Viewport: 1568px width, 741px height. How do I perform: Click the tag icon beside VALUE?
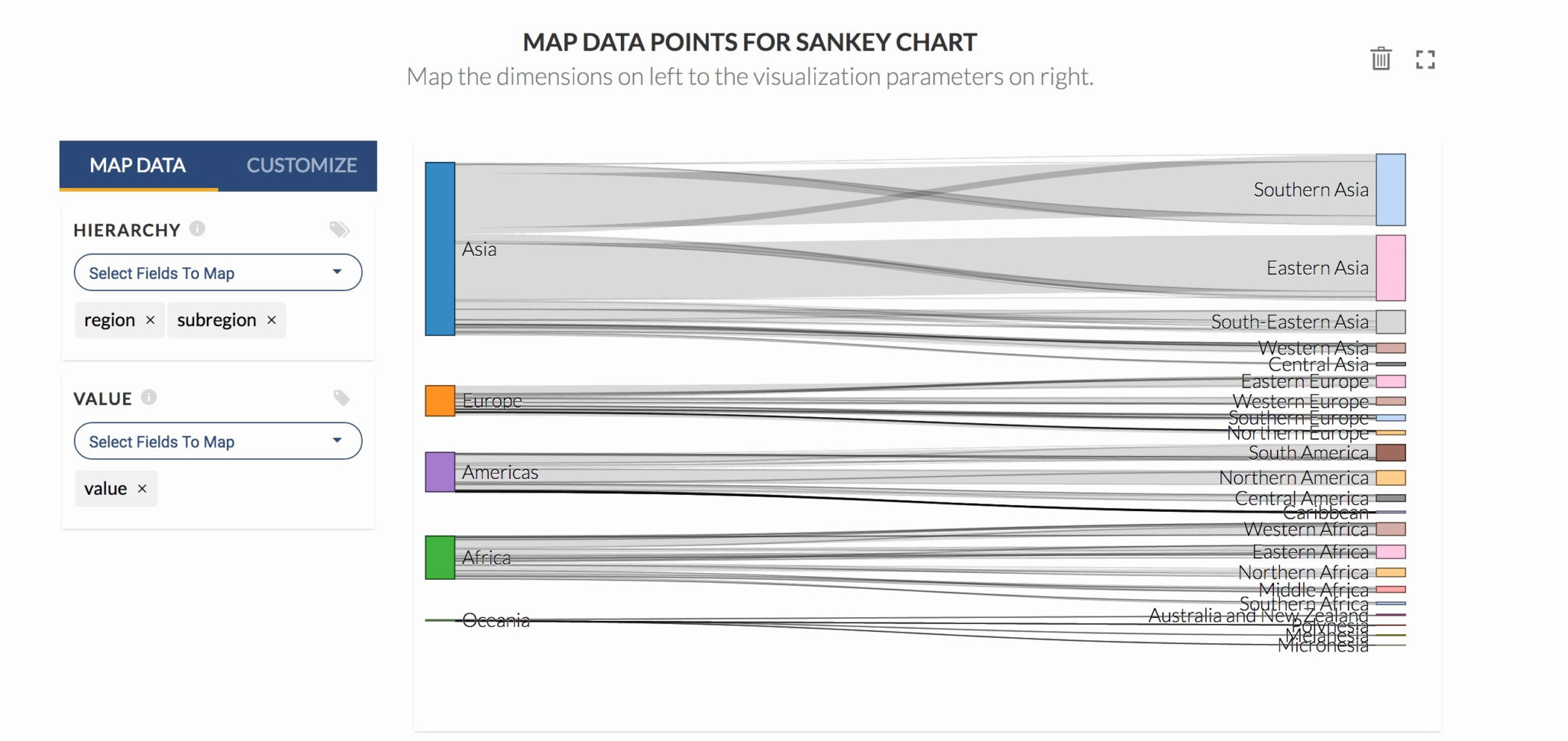[340, 398]
